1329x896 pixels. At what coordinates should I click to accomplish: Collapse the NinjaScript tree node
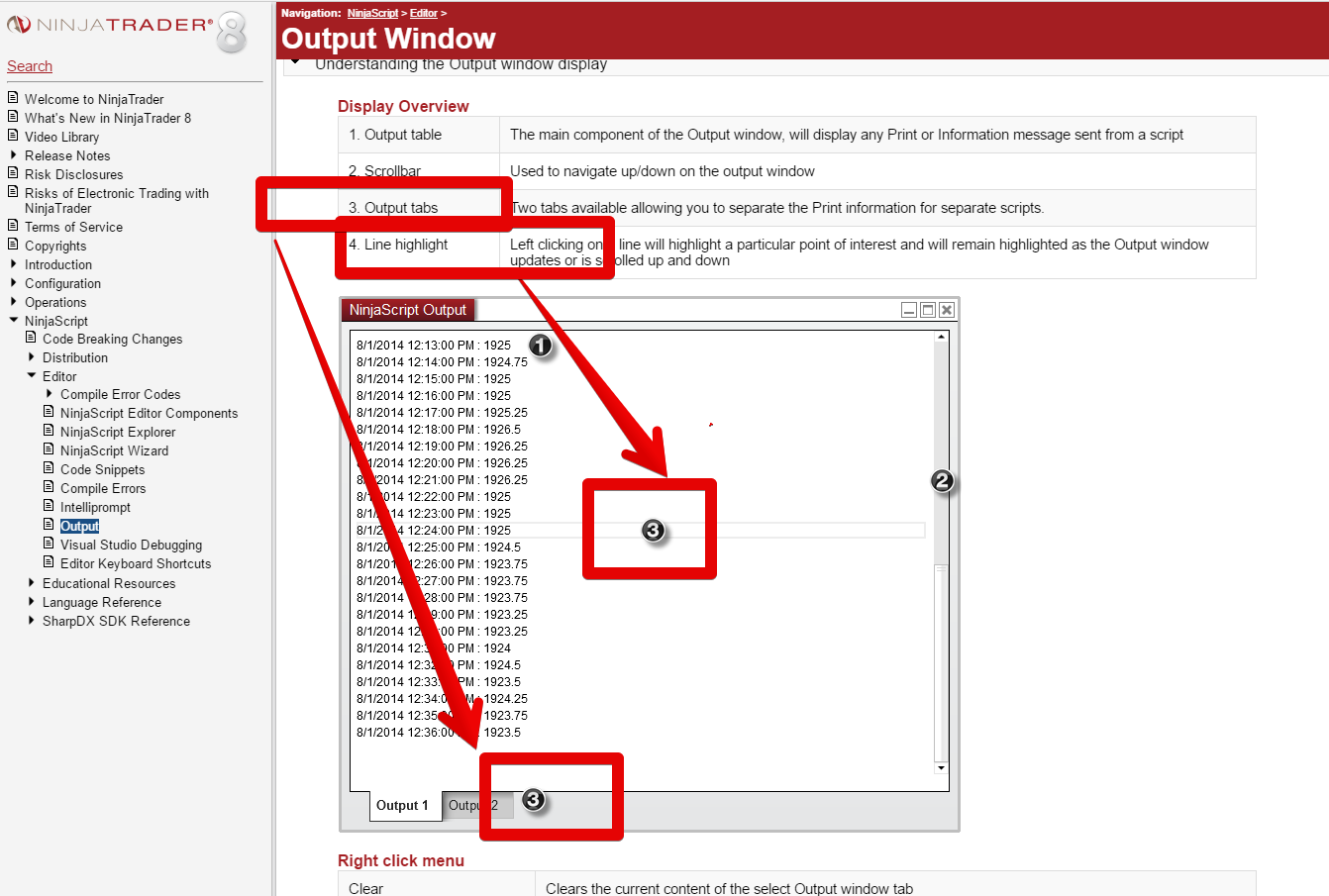[13, 320]
